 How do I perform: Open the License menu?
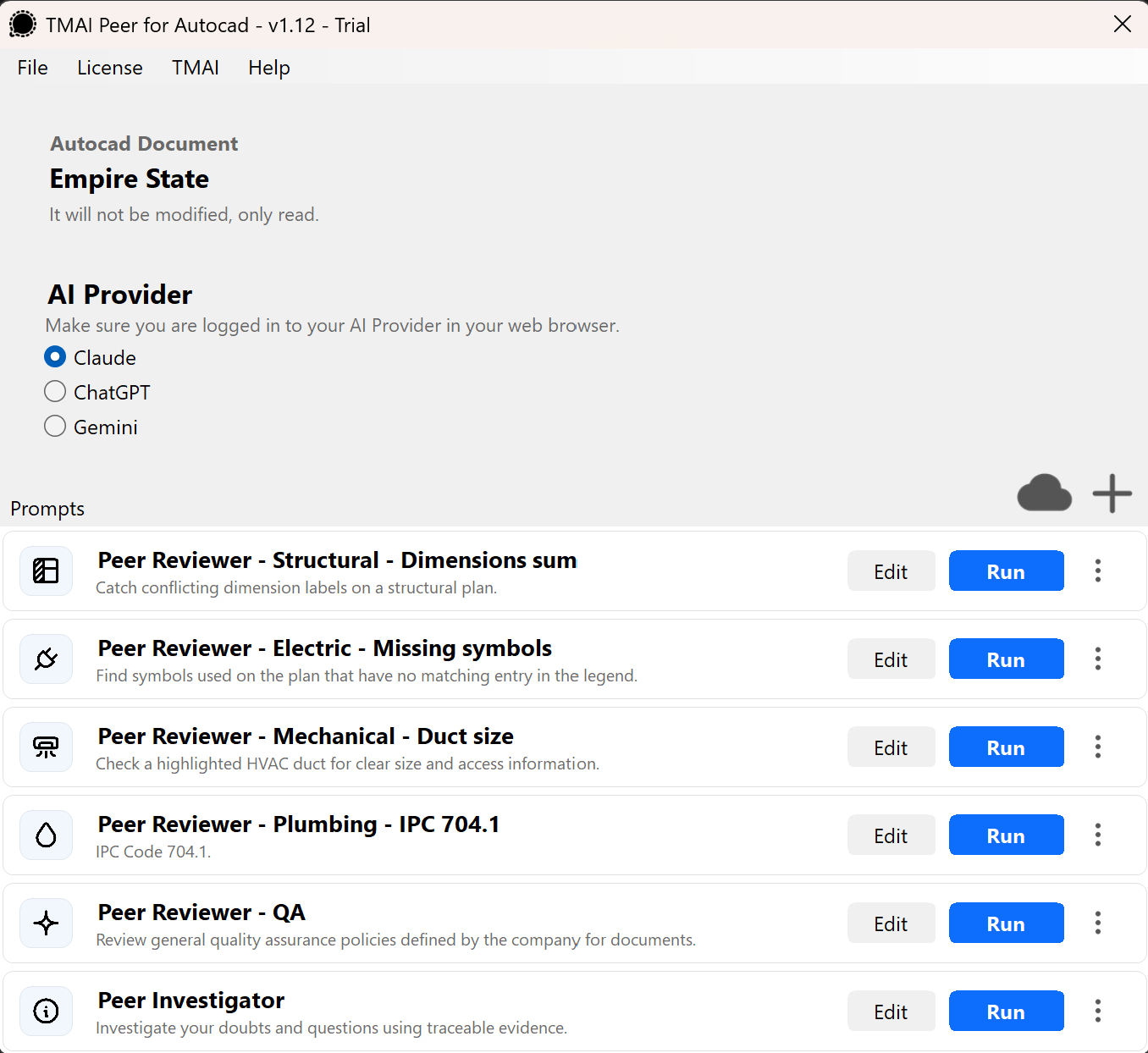[x=110, y=68]
